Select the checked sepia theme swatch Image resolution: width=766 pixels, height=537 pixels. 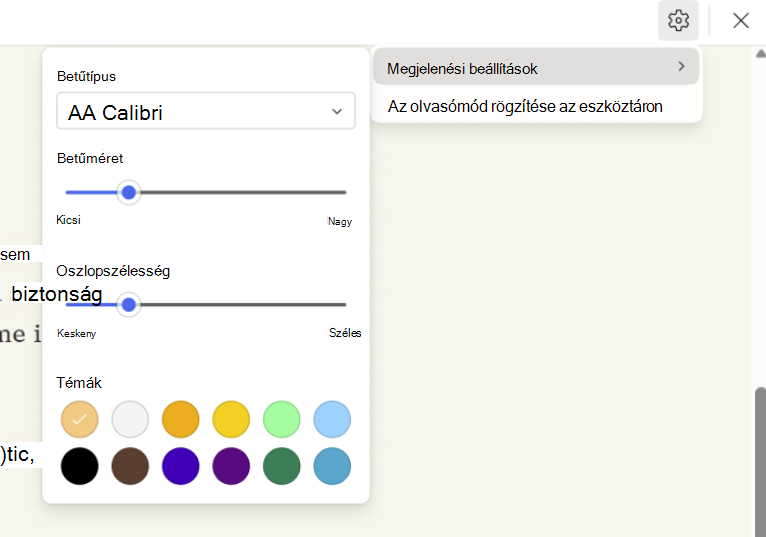click(x=80, y=419)
